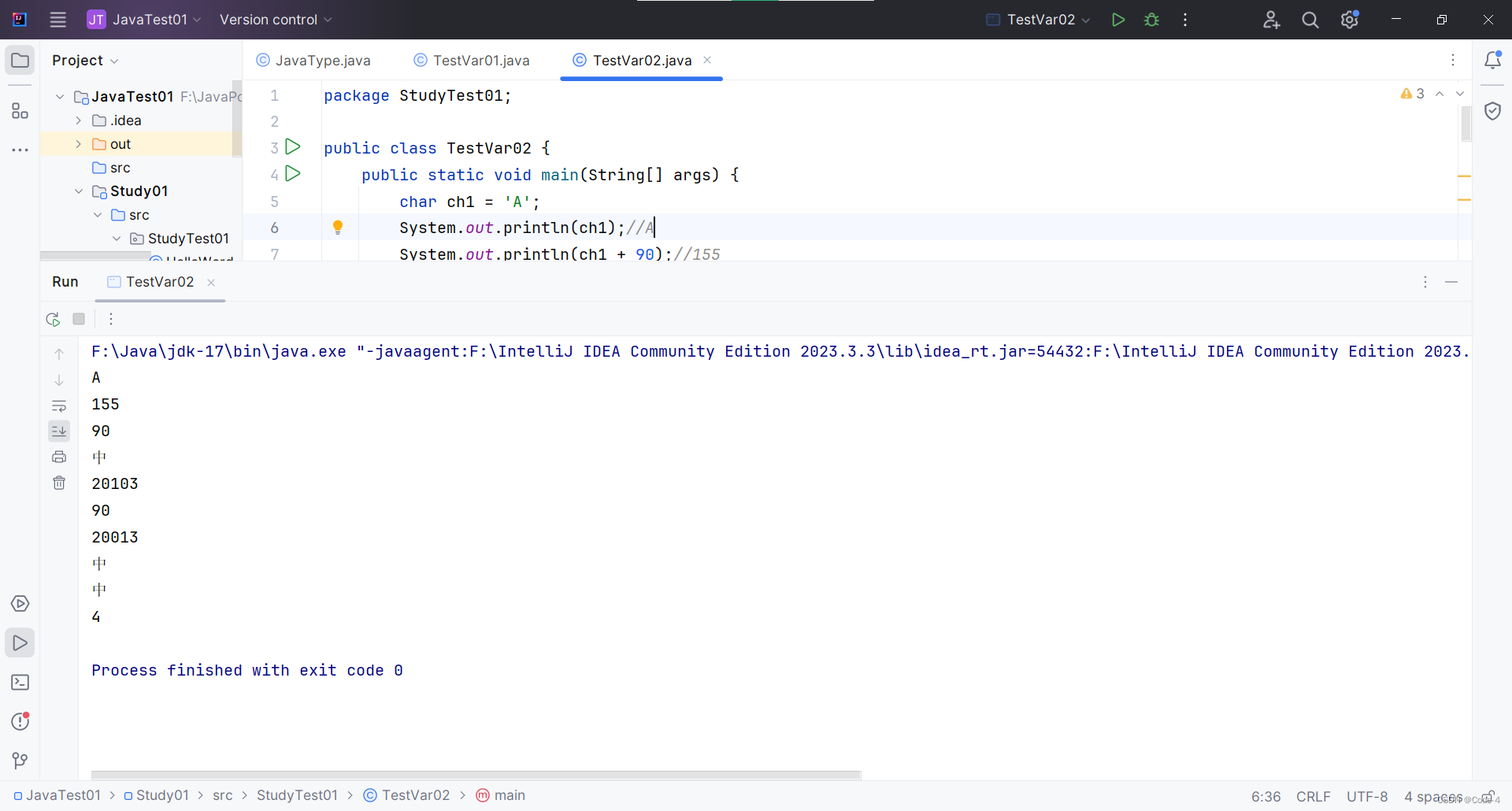The width and height of the screenshot is (1512, 811).
Task: Open More Actions in the top toolbar
Action: coord(1185,20)
